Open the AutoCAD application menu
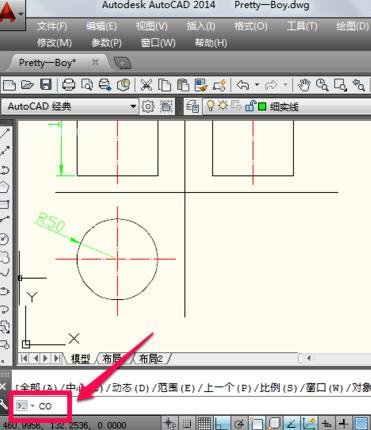Image resolution: width=371 pixels, height=430 pixels. coord(11,14)
